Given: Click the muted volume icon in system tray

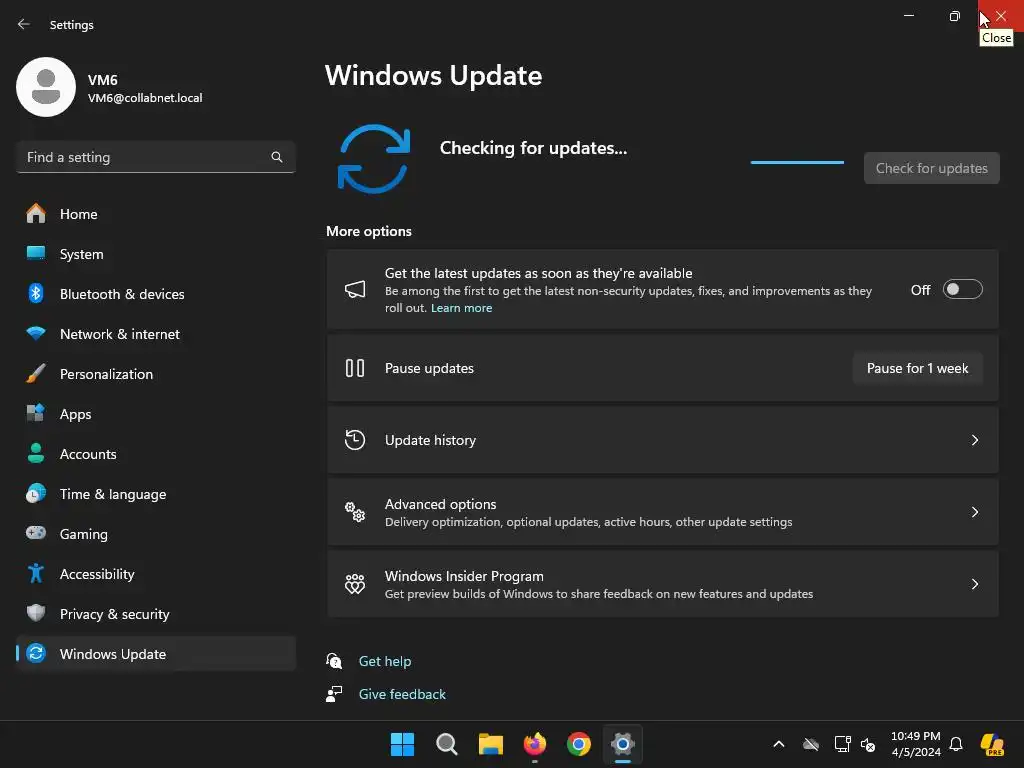Looking at the screenshot, I should tap(868, 744).
